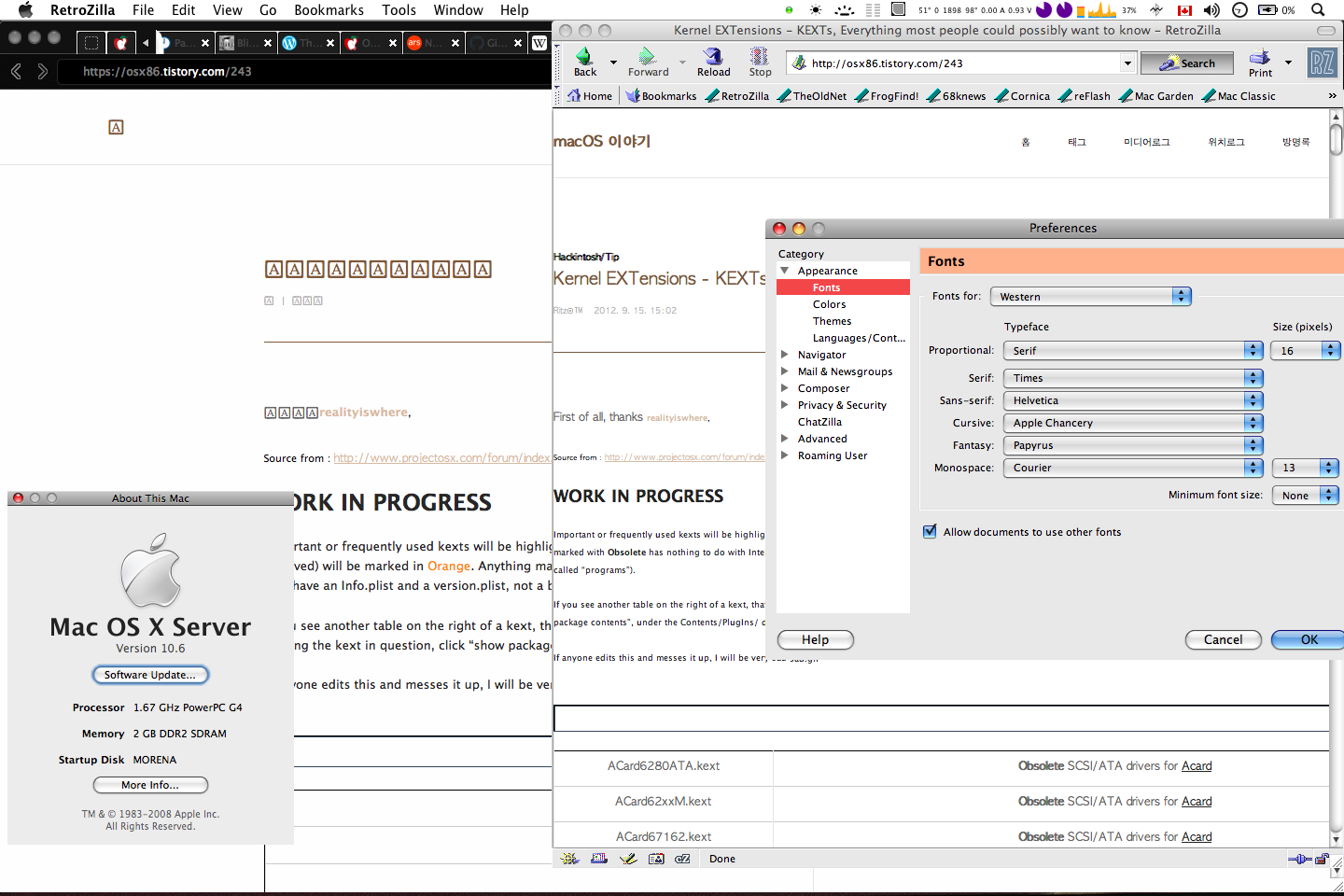
Task: Open the Navigator component from the status bar
Action: (x=569, y=859)
